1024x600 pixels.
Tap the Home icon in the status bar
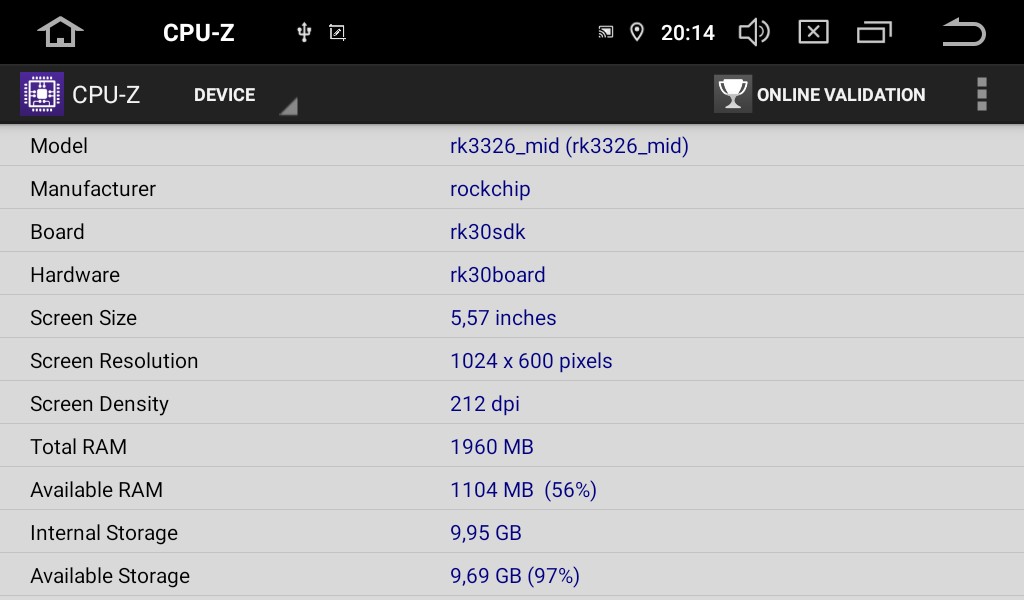(60, 32)
